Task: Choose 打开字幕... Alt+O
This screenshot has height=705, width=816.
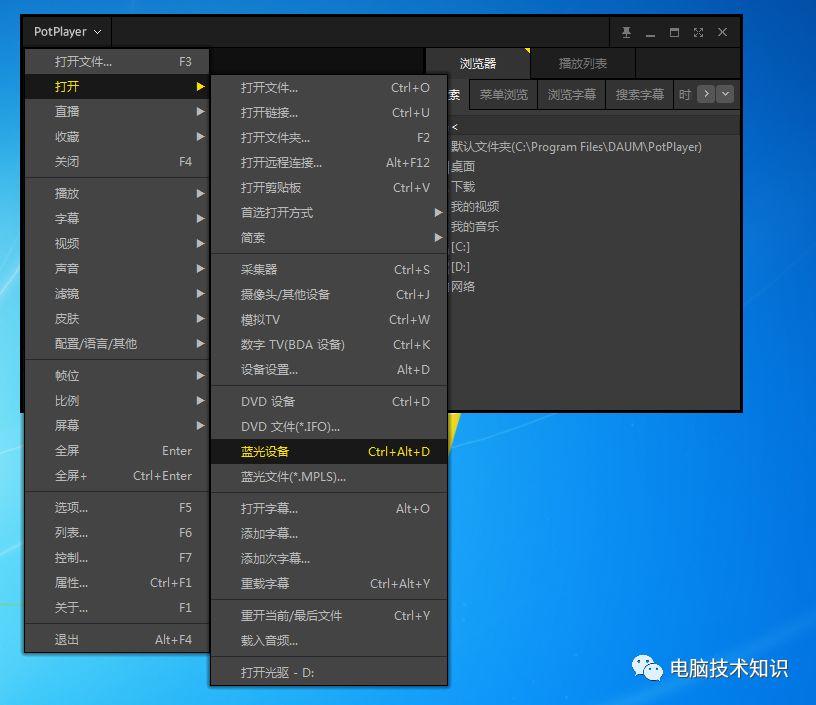Action: tap(329, 508)
